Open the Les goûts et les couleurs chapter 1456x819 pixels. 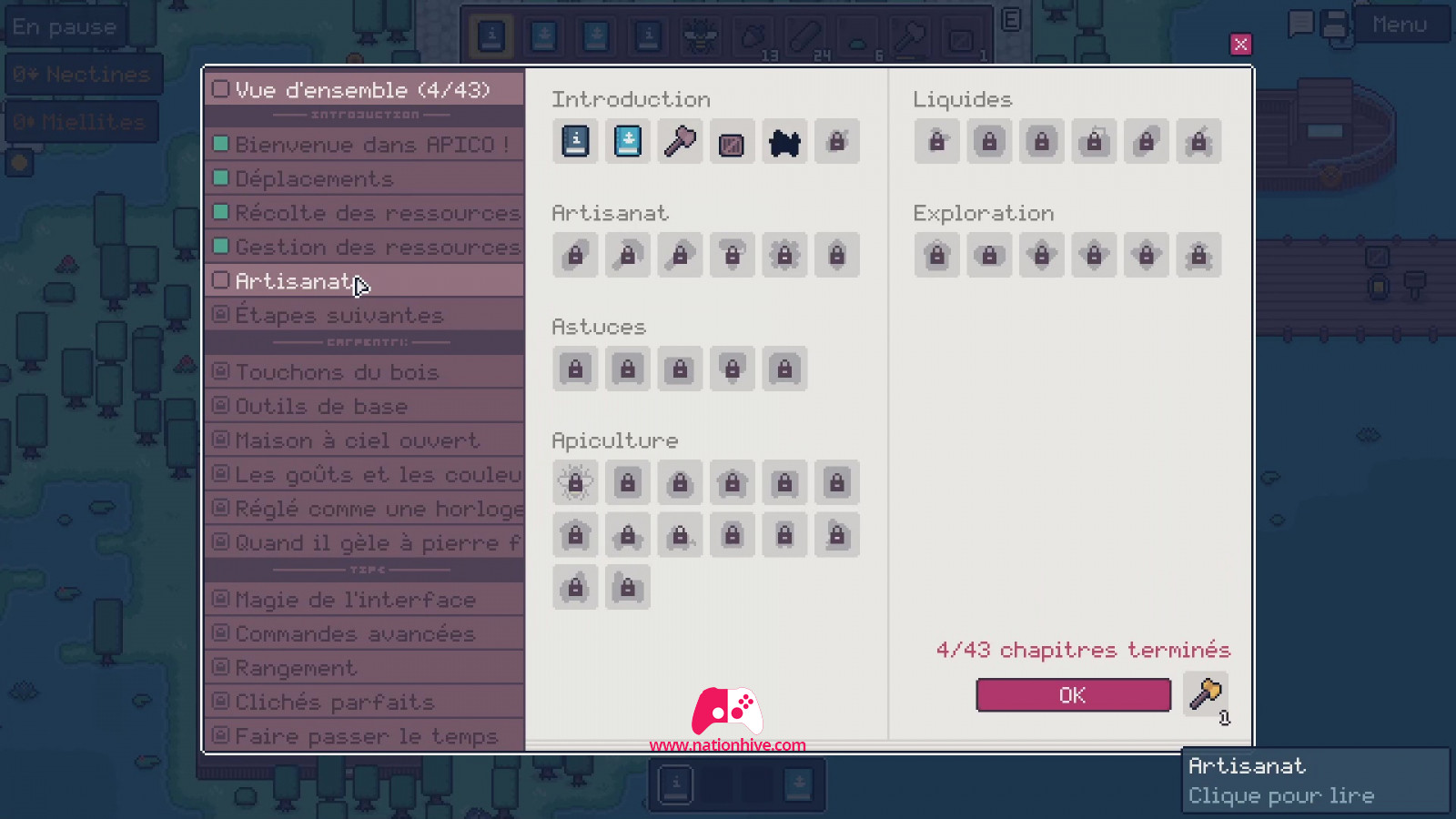click(x=365, y=474)
